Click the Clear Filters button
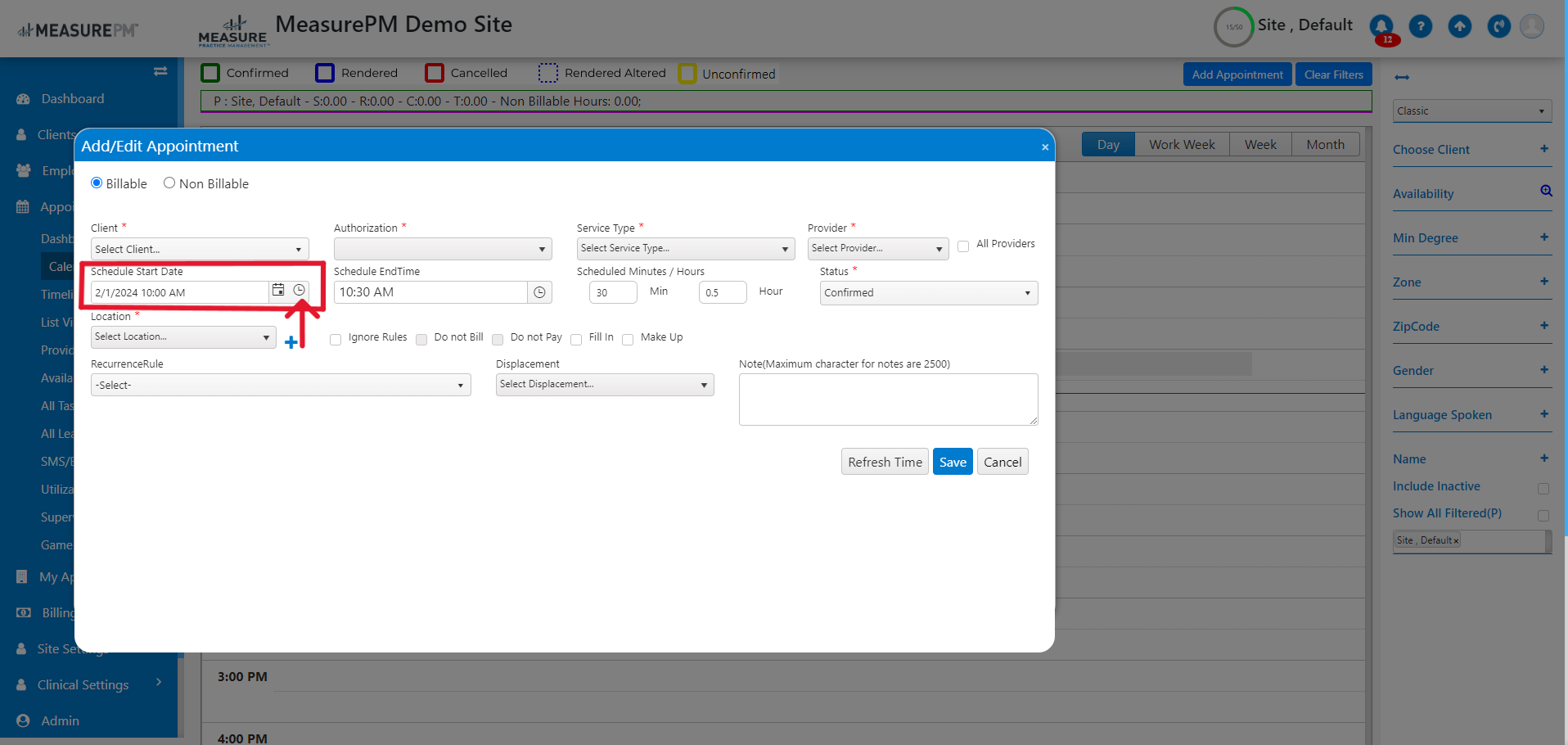This screenshot has height=745, width=1568. pos(1334,74)
